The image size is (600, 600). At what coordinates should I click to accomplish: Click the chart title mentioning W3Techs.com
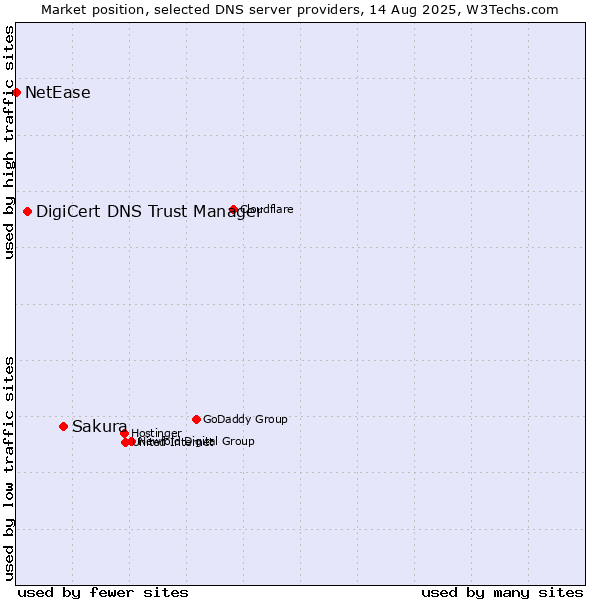coord(300,10)
